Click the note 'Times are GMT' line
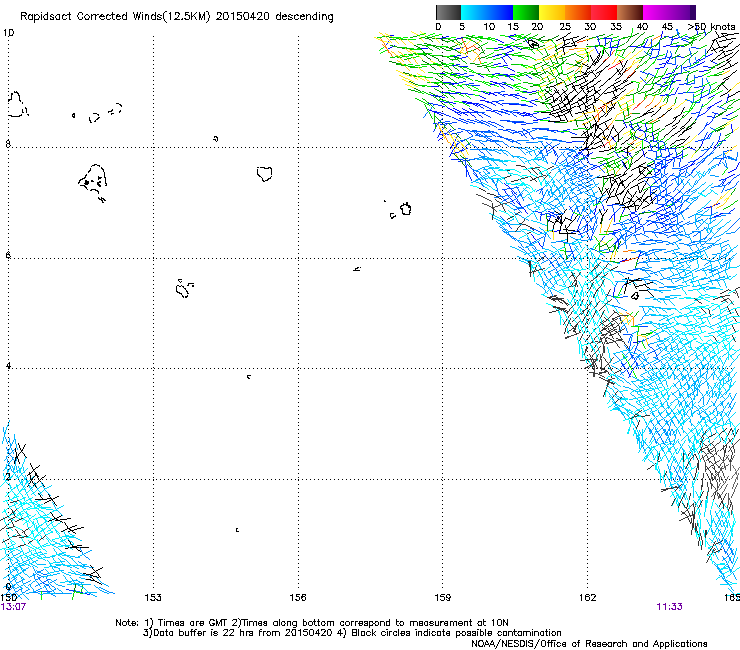The image size is (740, 650). coord(312,623)
